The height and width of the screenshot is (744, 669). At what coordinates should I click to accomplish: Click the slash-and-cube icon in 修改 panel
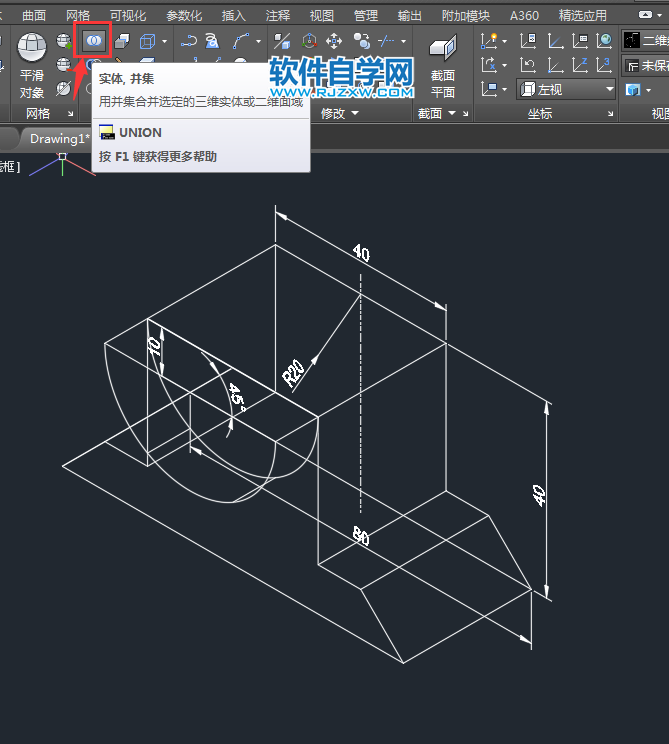coord(282,41)
